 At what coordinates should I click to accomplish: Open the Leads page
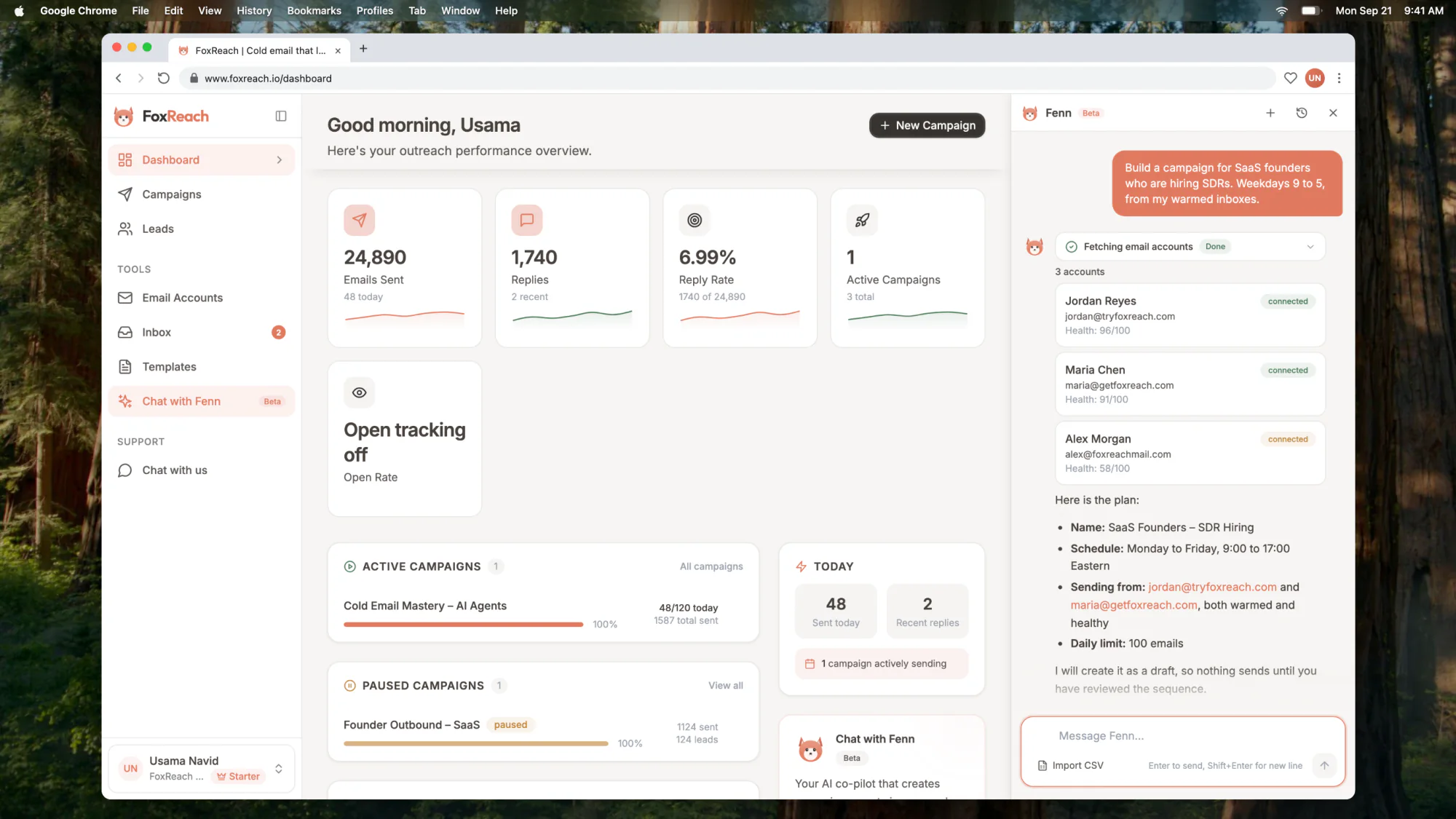click(202, 229)
